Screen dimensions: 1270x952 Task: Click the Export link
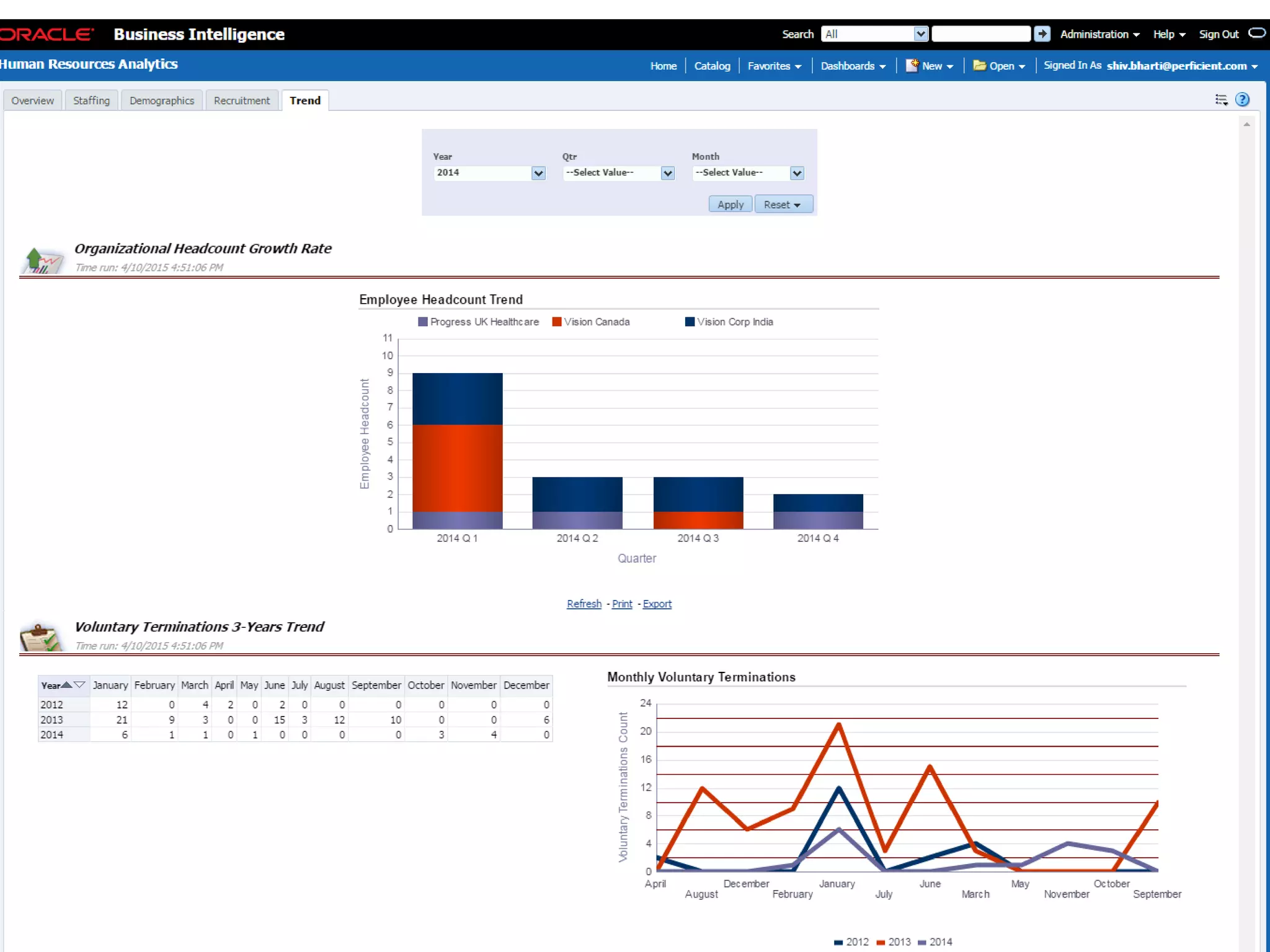pos(657,604)
